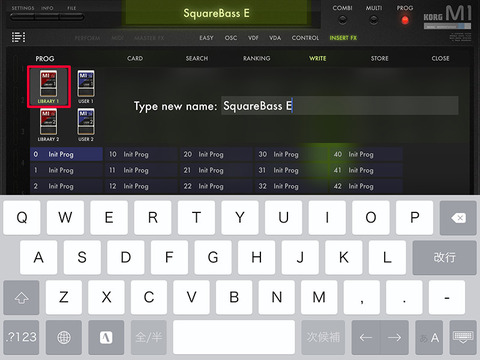Tap the E key
The height and width of the screenshot is (360, 480).
coord(109,218)
